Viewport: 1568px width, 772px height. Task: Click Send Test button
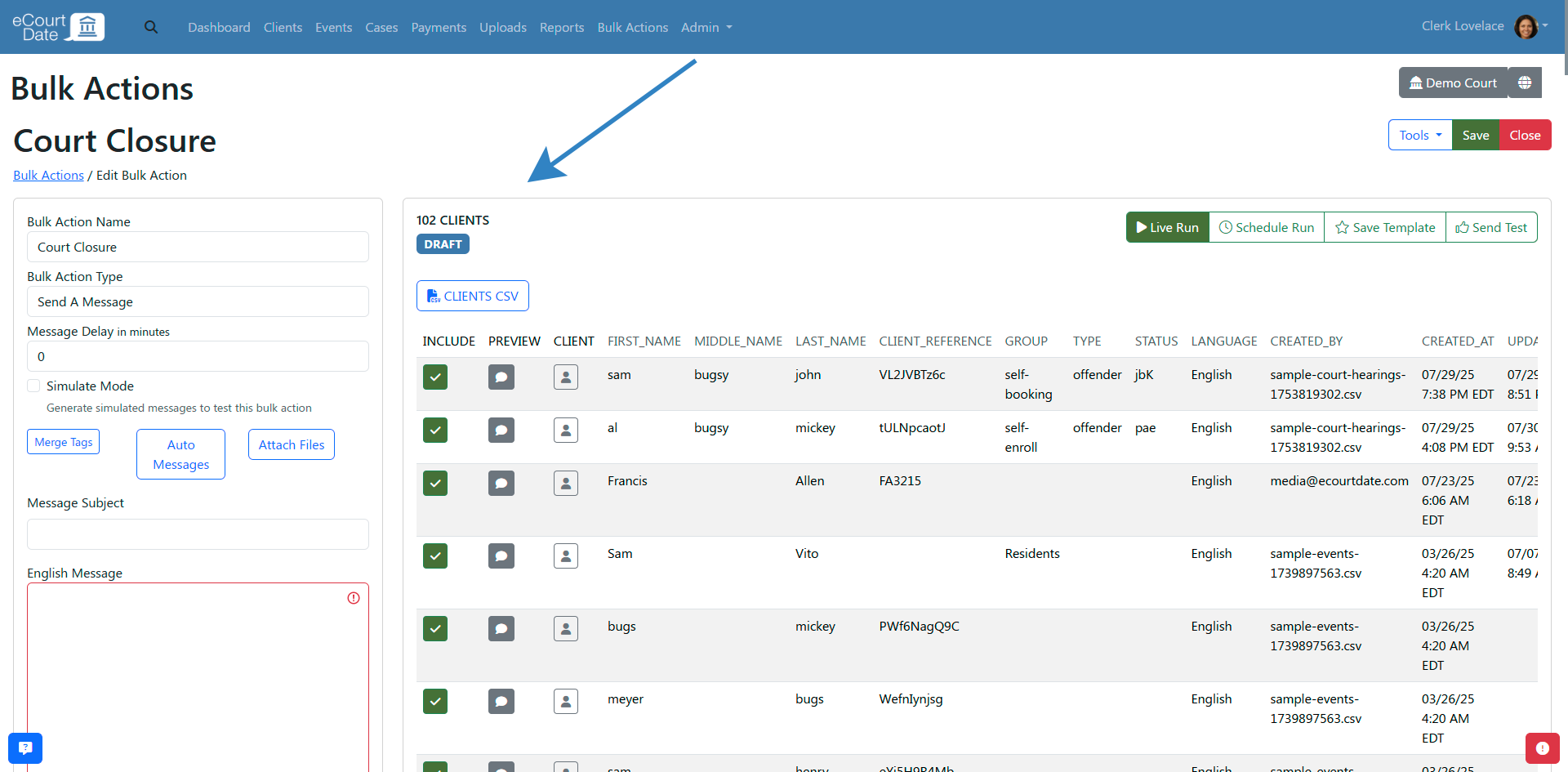[1491, 227]
